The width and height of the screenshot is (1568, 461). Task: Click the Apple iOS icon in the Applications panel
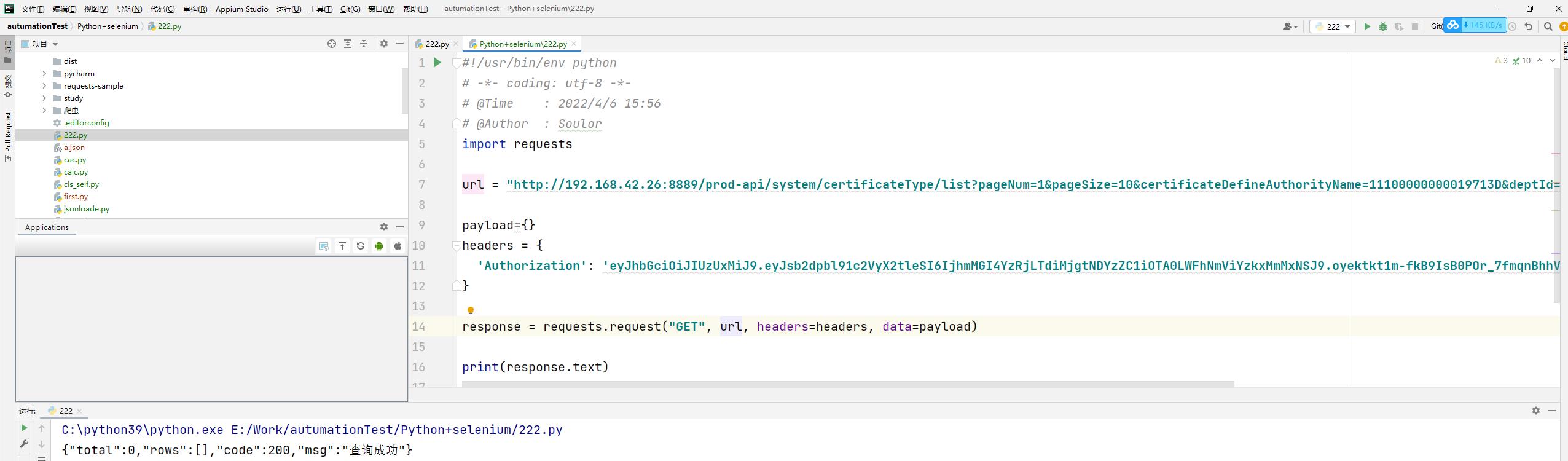tap(398, 246)
